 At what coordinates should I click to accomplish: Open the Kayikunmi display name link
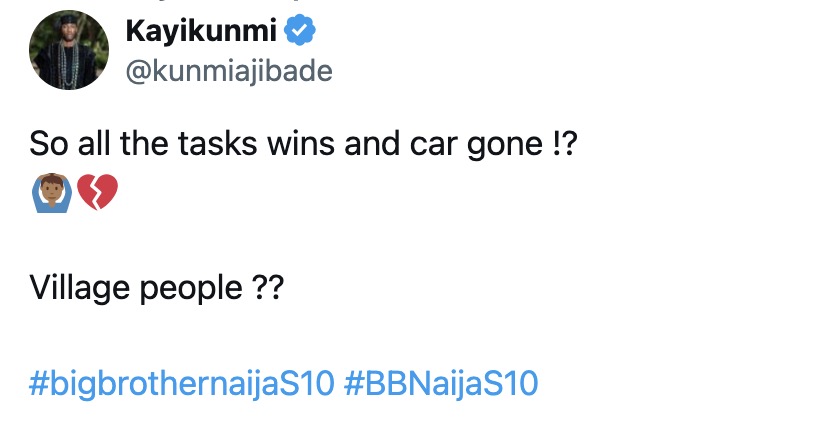pyautogui.click(x=202, y=33)
